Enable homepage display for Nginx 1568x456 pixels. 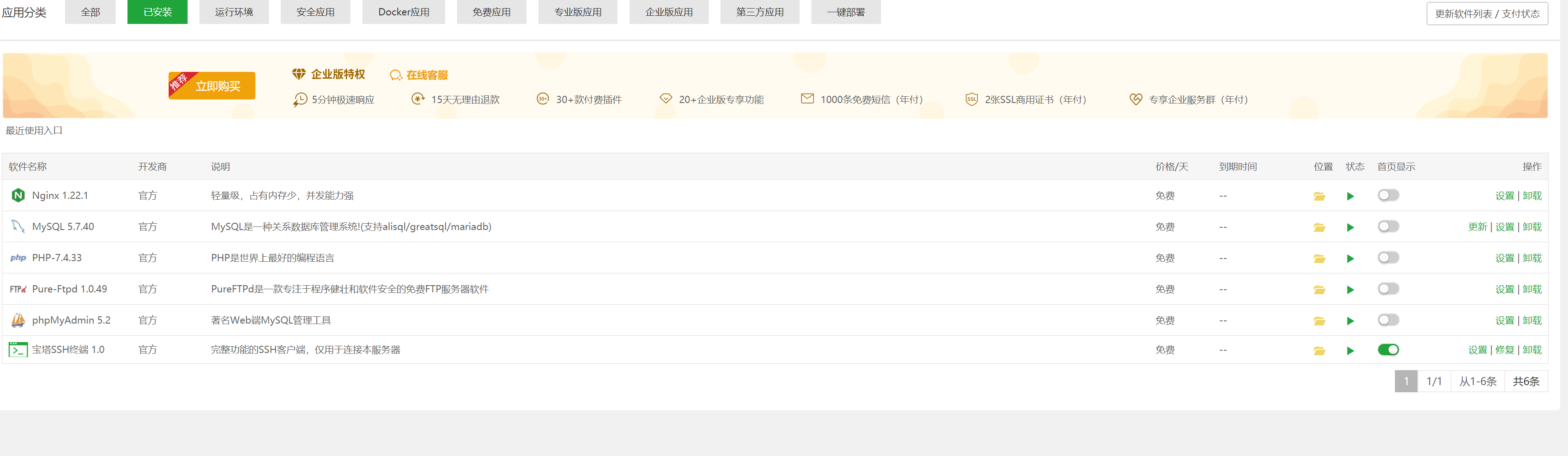click(x=1389, y=195)
